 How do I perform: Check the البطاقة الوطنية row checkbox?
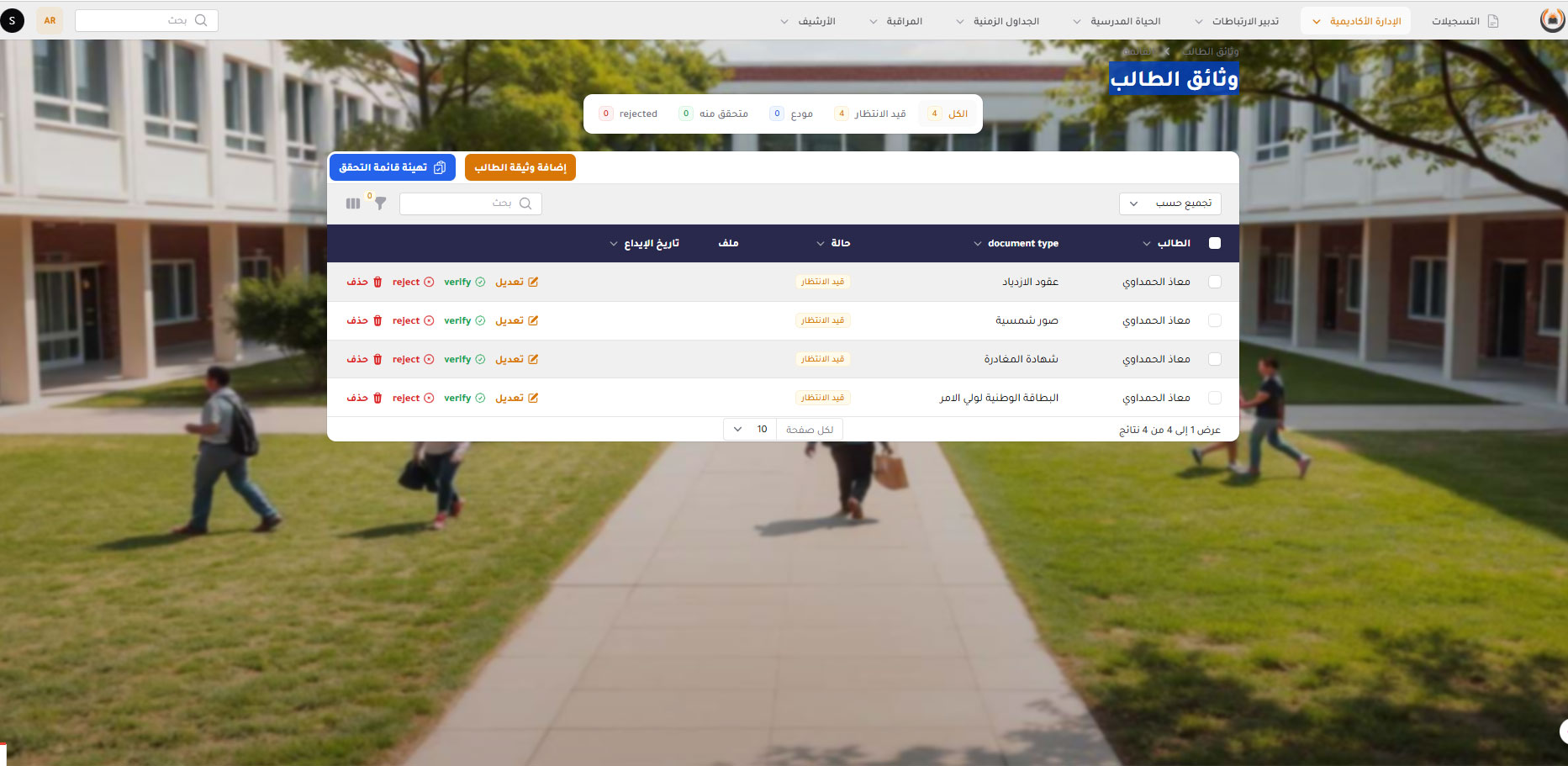point(1214,399)
